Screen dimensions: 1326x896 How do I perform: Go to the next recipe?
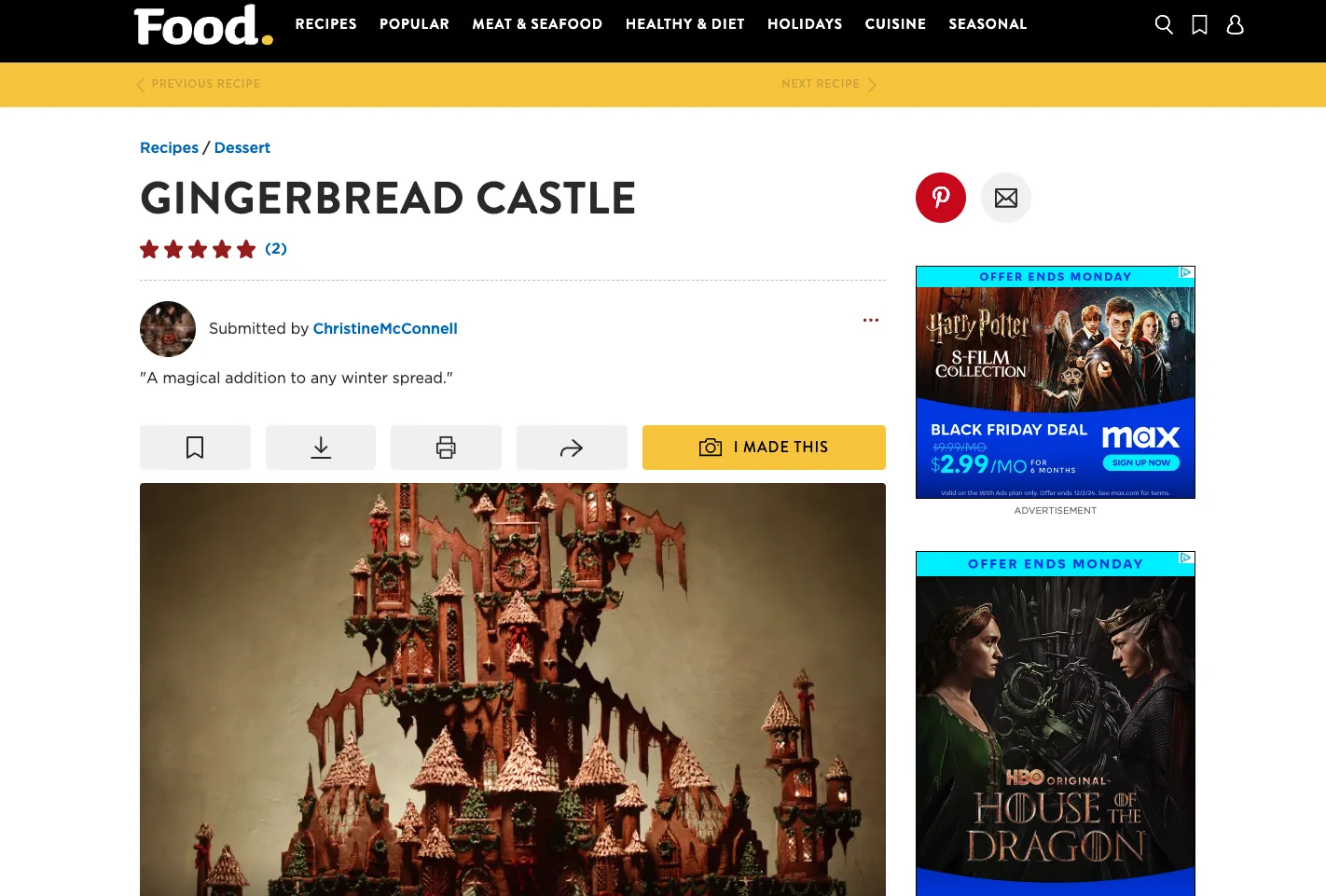tap(829, 84)
